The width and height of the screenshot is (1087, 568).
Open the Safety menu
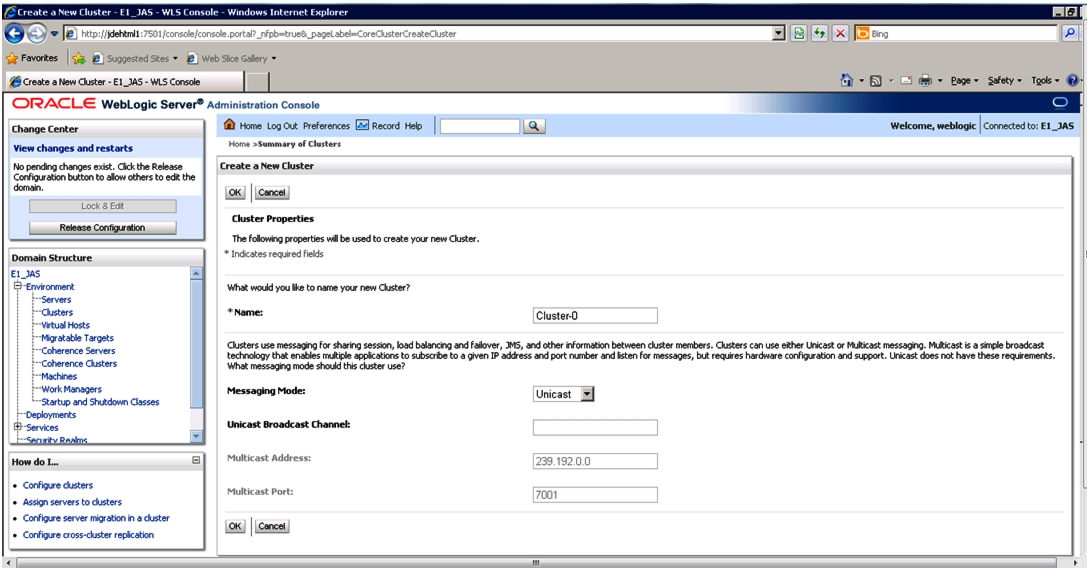click(x=1005, y=80)
